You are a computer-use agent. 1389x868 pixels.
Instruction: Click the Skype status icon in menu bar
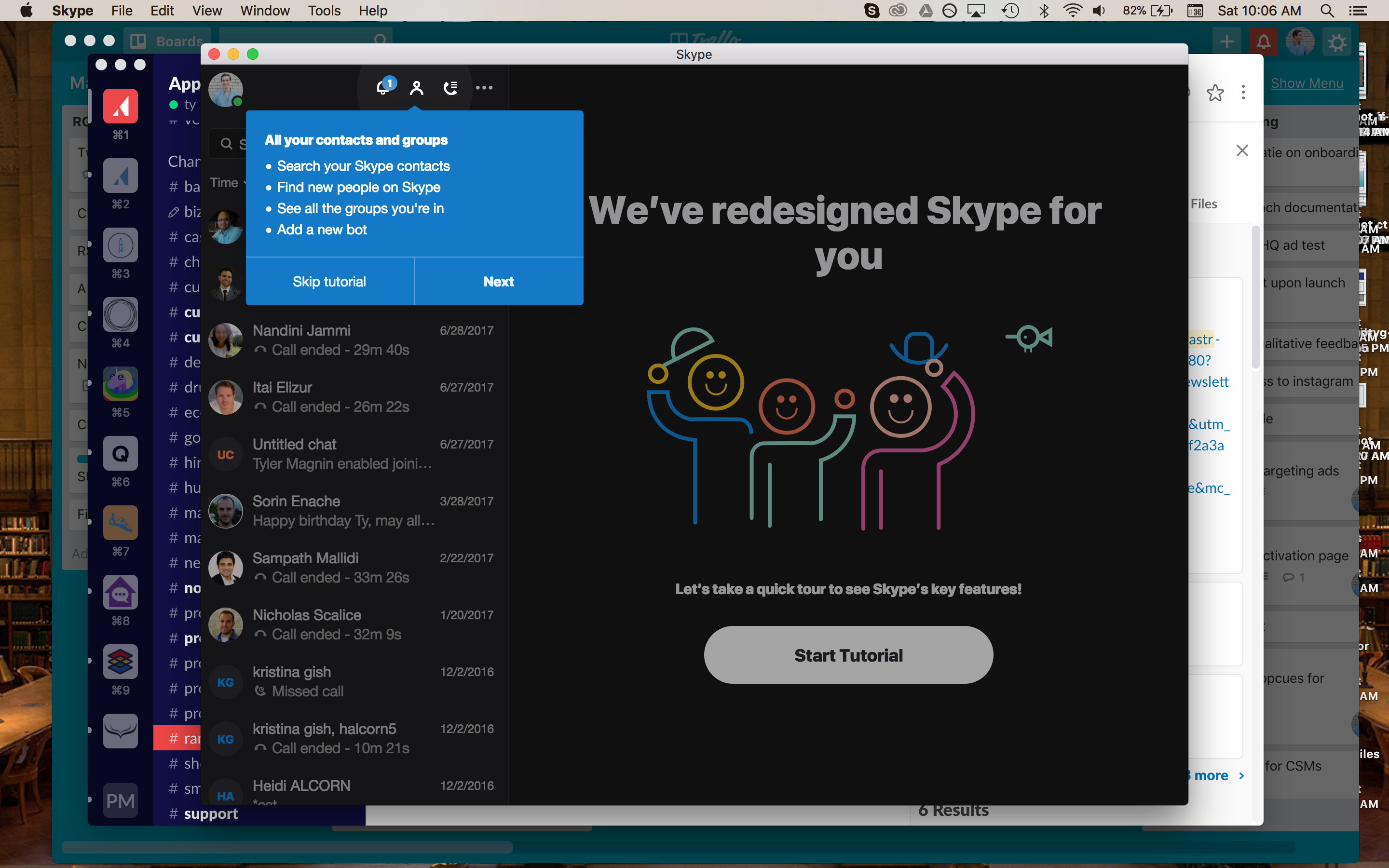(872, 10)
